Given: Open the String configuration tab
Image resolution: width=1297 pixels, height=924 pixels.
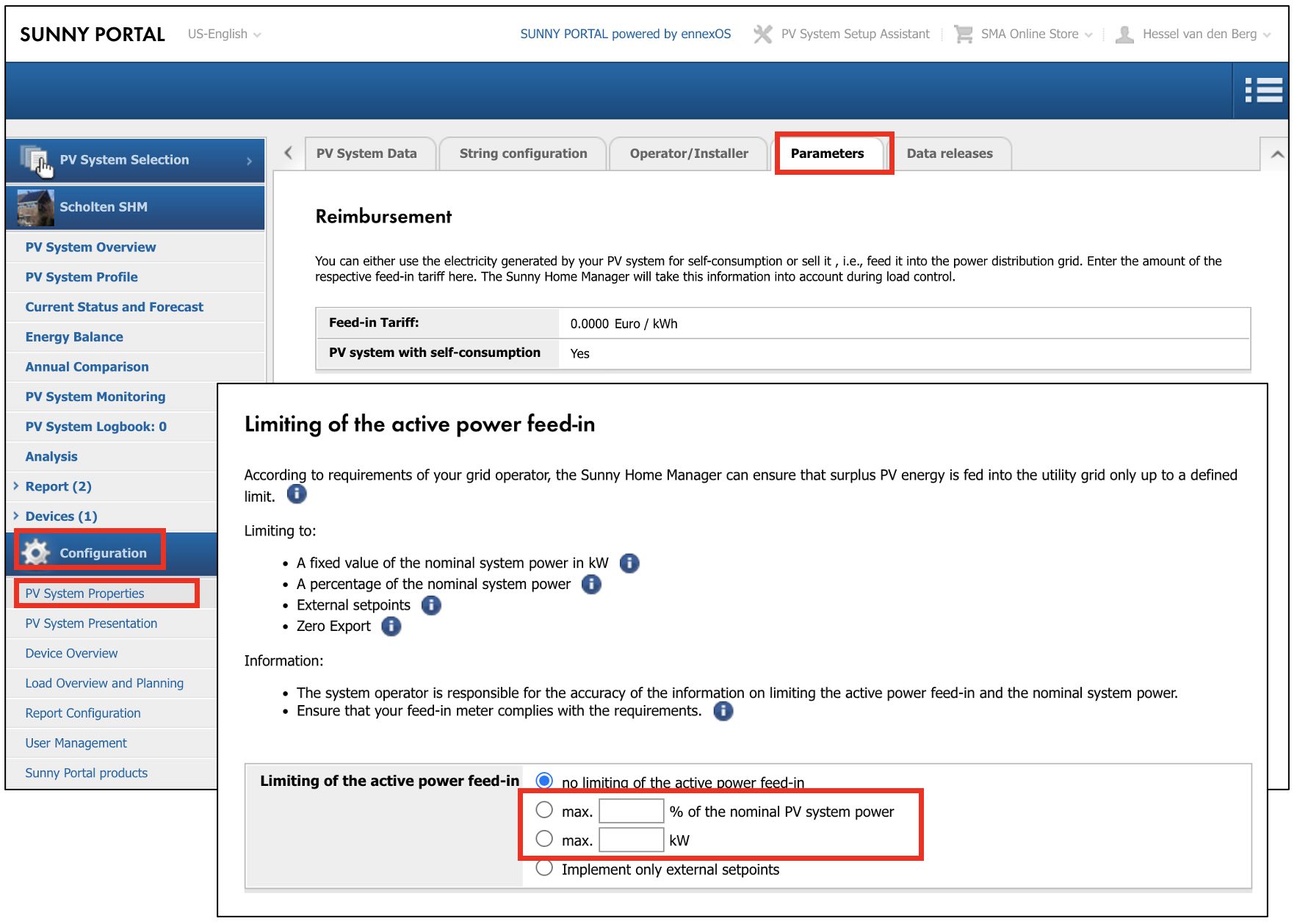Looking at the screenshot, I should click(523, 153).
